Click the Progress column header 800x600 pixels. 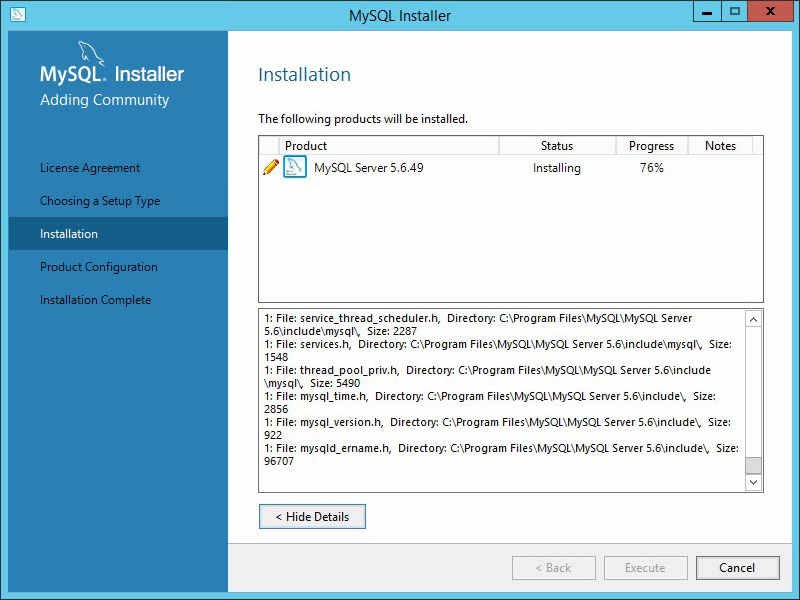point(652,146)
